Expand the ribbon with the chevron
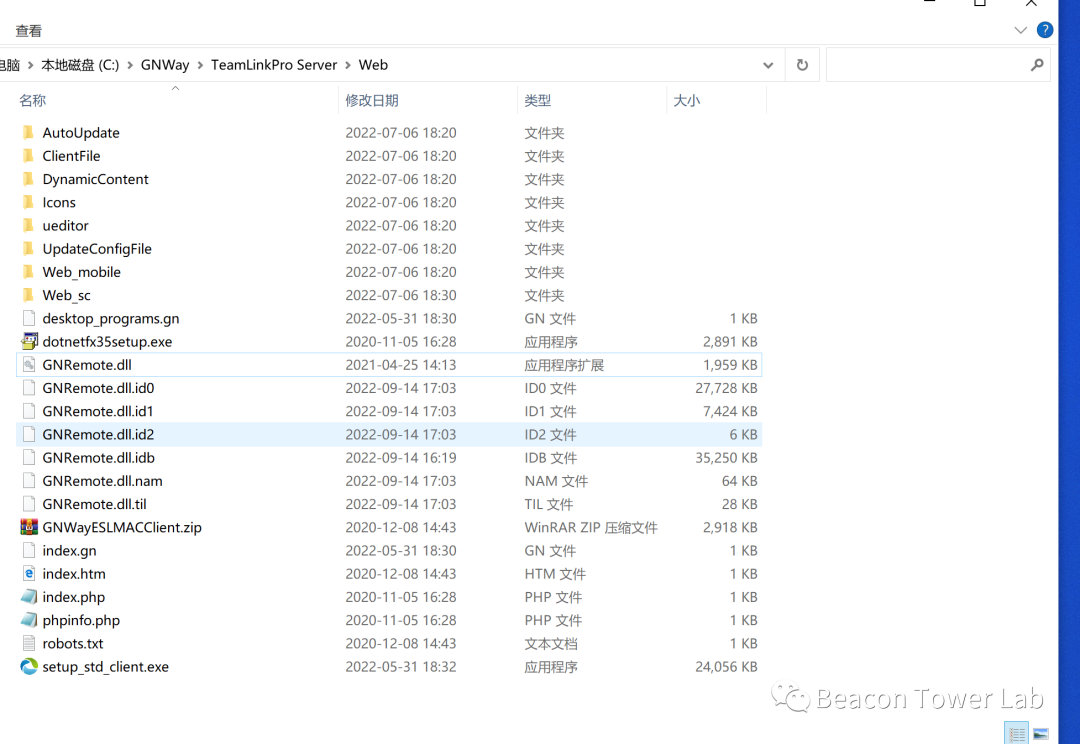The image size is (1080, 744). [x=1020, y=30]
